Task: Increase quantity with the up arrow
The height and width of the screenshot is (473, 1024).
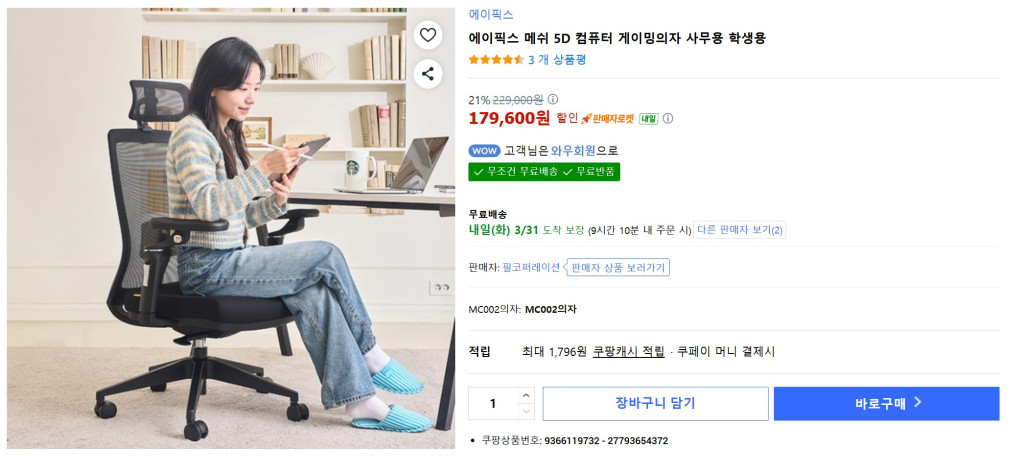Action: pos(526,395)
